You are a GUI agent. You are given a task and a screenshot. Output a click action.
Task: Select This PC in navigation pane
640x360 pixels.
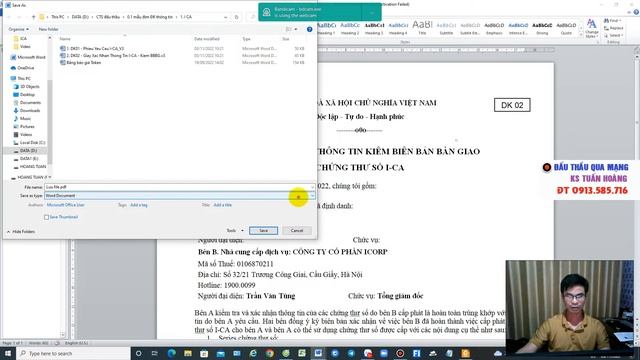pos(24,78)
